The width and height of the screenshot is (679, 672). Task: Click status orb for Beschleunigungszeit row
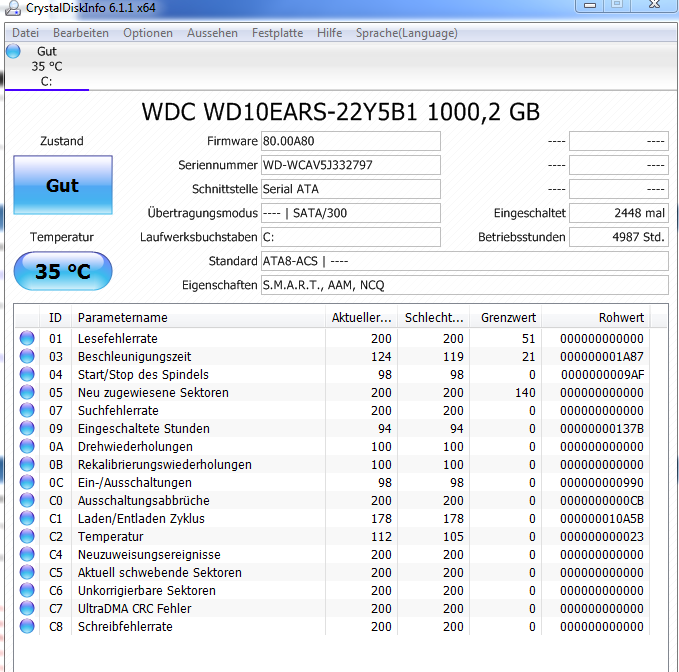tap(27, 356)
